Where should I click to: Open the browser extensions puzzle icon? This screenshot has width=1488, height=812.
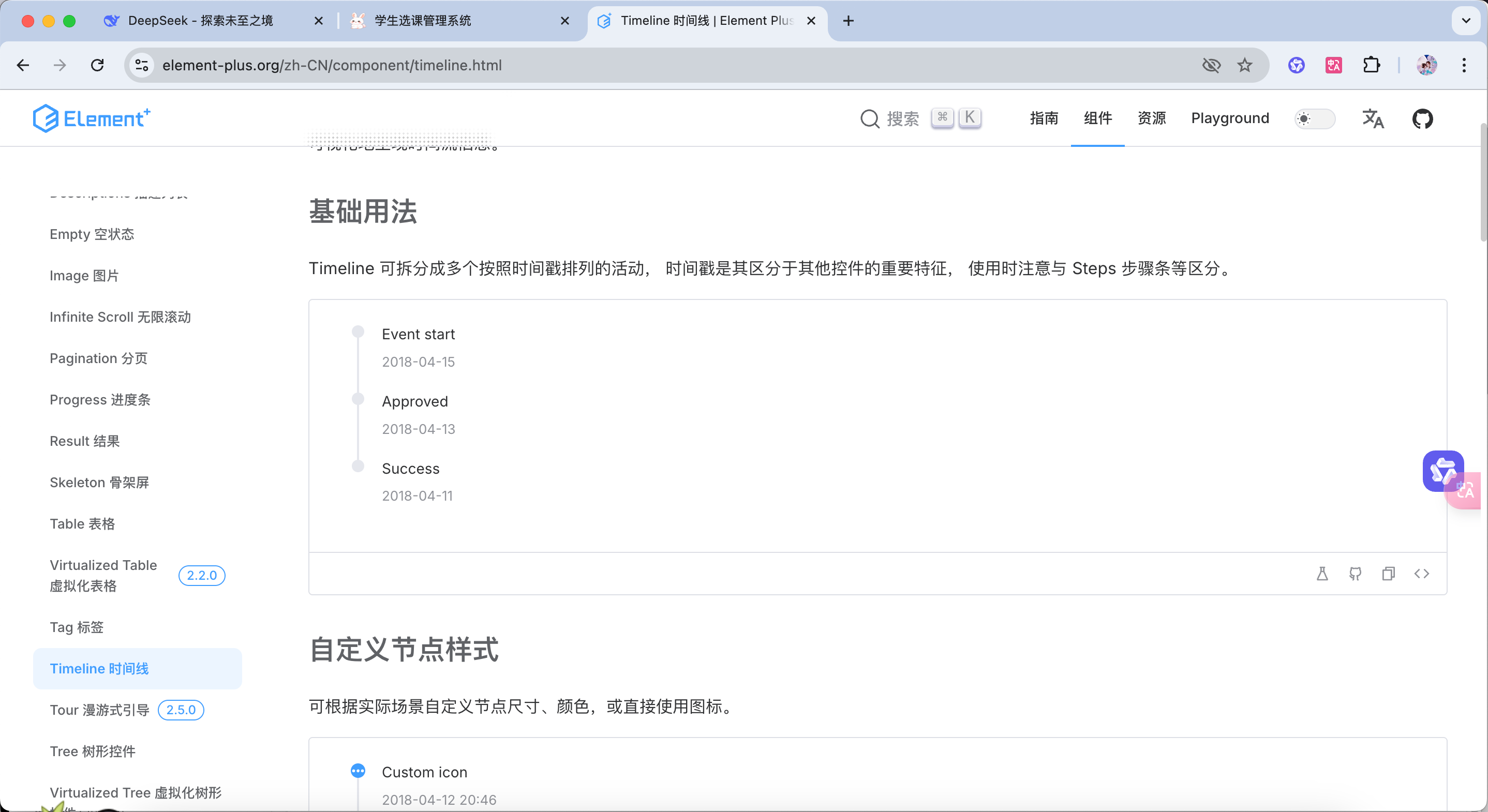tap(1371, 65)
